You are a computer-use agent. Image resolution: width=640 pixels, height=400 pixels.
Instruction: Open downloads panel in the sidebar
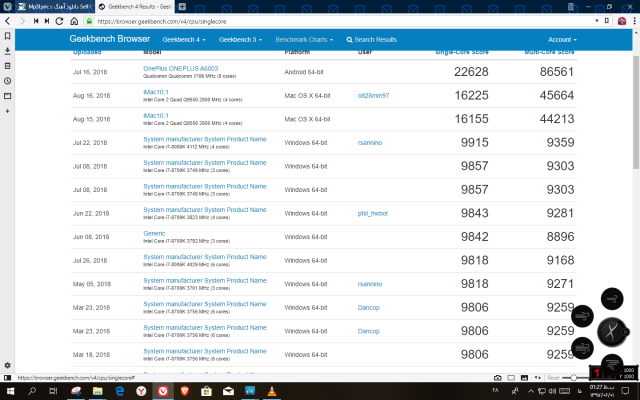click(x=8, y=50)
